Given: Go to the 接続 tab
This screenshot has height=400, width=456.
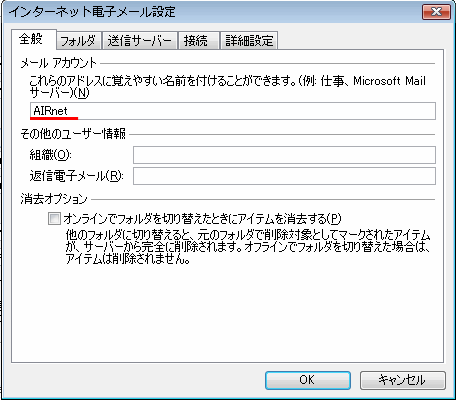Looking at the screenshot, I should (199, 41).
